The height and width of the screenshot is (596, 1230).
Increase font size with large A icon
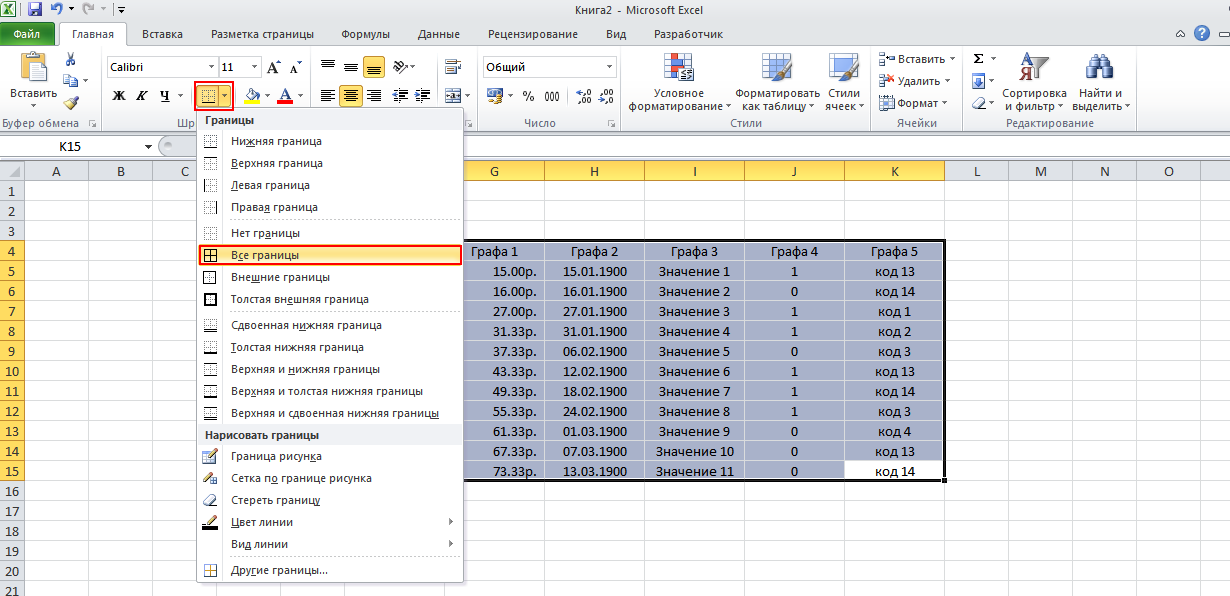click(x=274, y=67)
